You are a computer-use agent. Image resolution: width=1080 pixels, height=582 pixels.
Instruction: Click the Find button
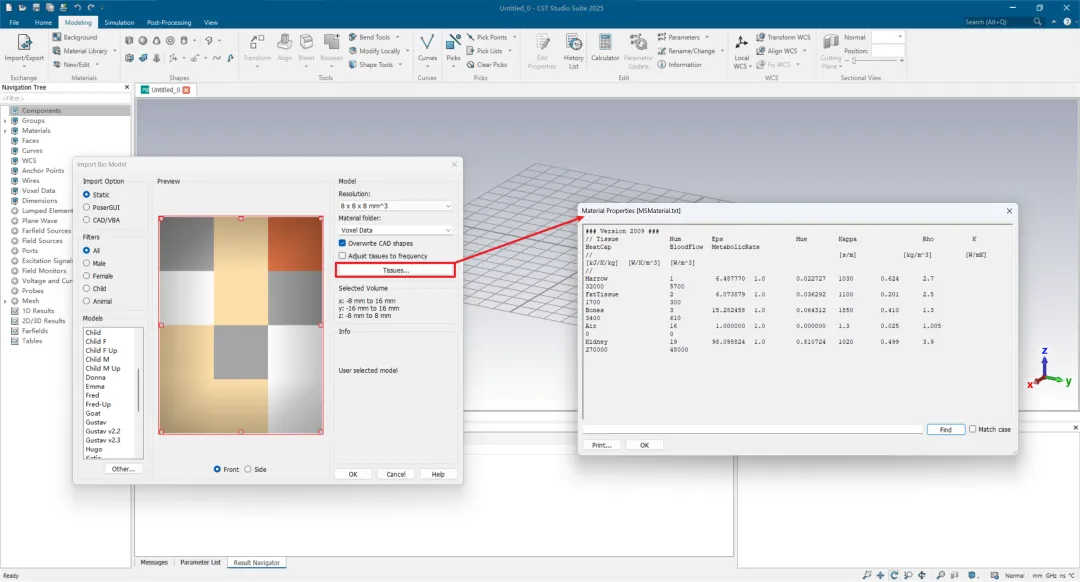click(946, 429)
